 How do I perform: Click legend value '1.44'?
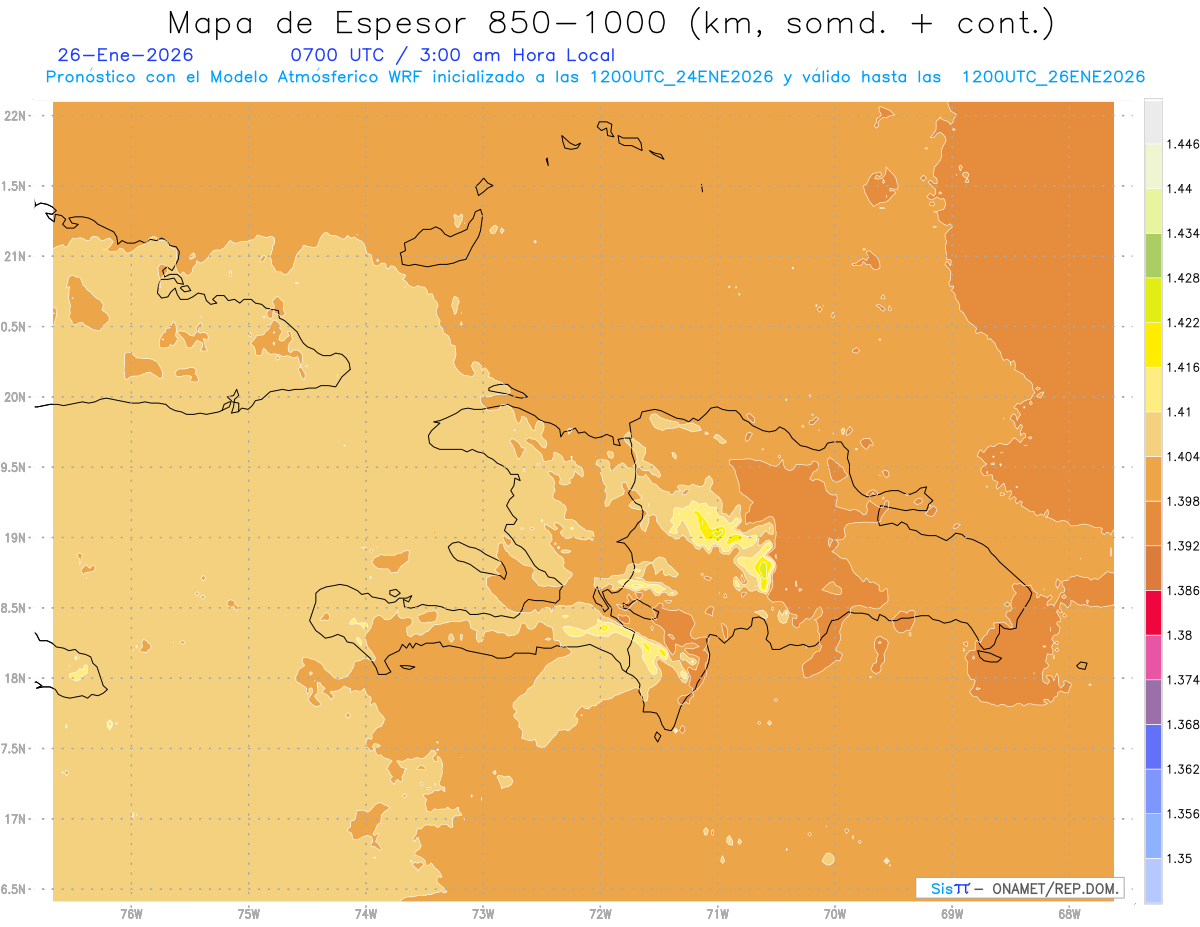click(x=1178, y=189)
